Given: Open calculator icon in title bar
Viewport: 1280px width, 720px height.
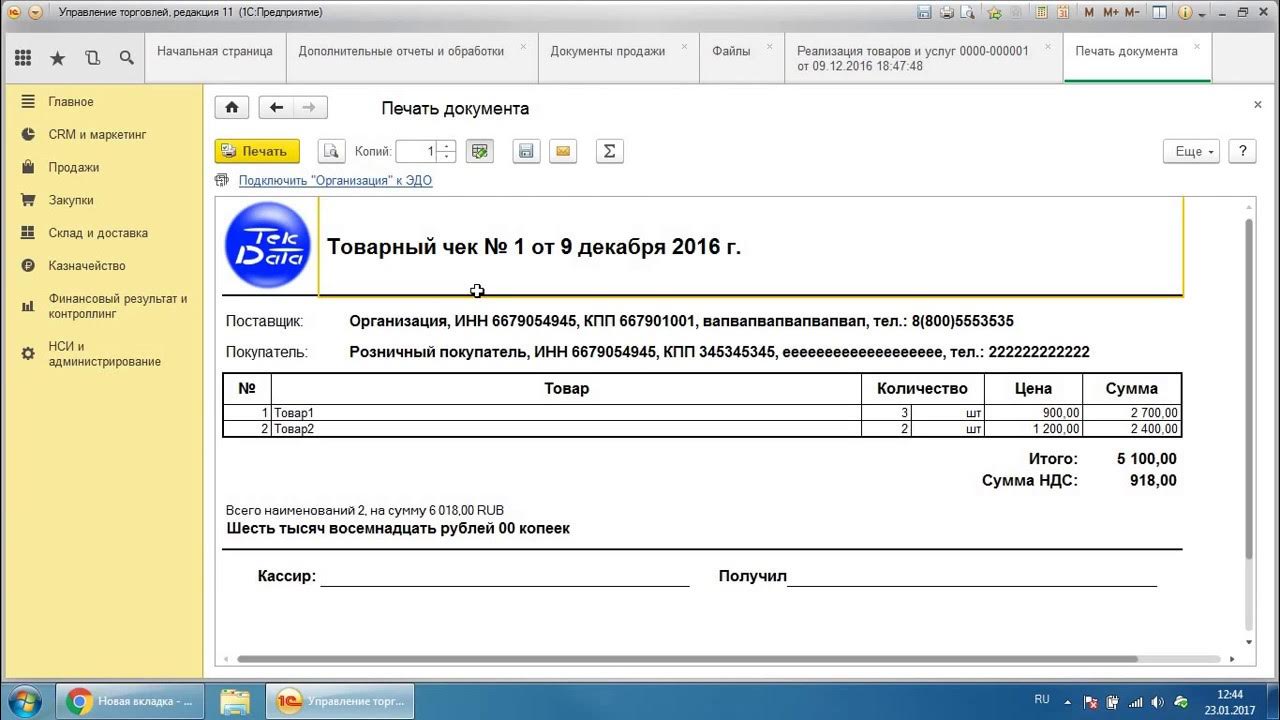Looking at the screenshot, I should [1041, 12].
